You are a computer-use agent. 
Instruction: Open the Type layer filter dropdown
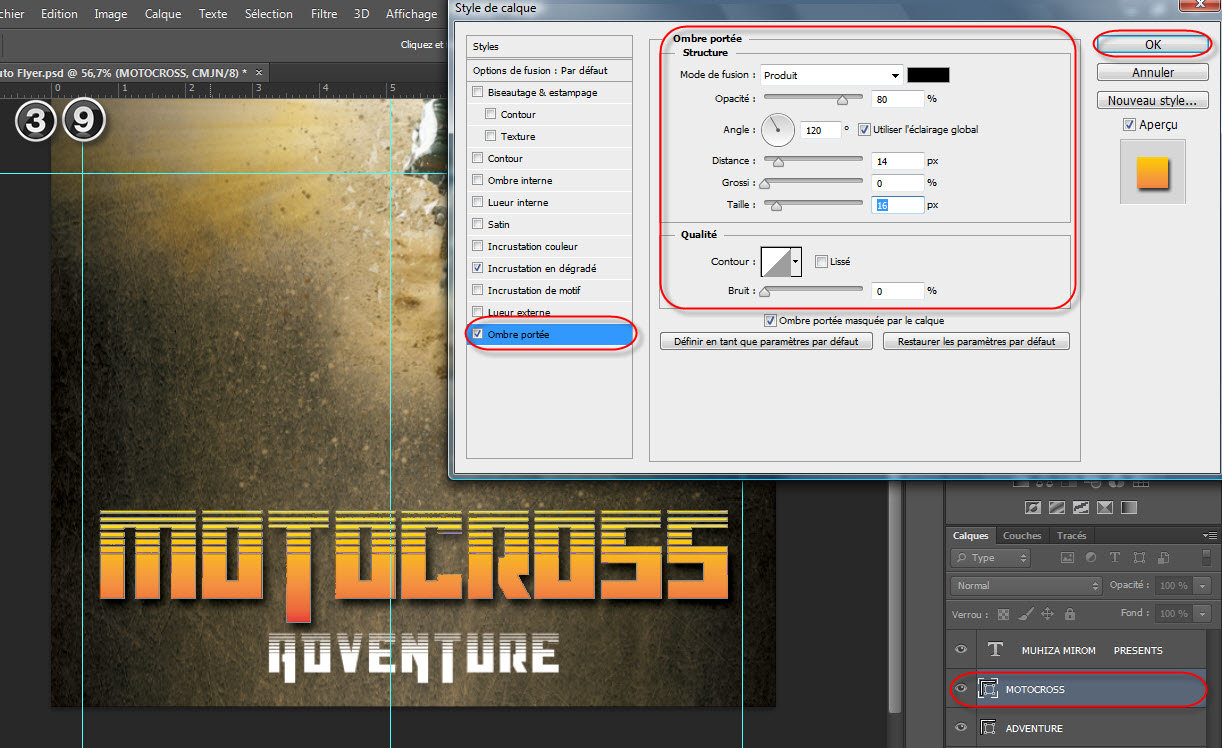(990, 558)
